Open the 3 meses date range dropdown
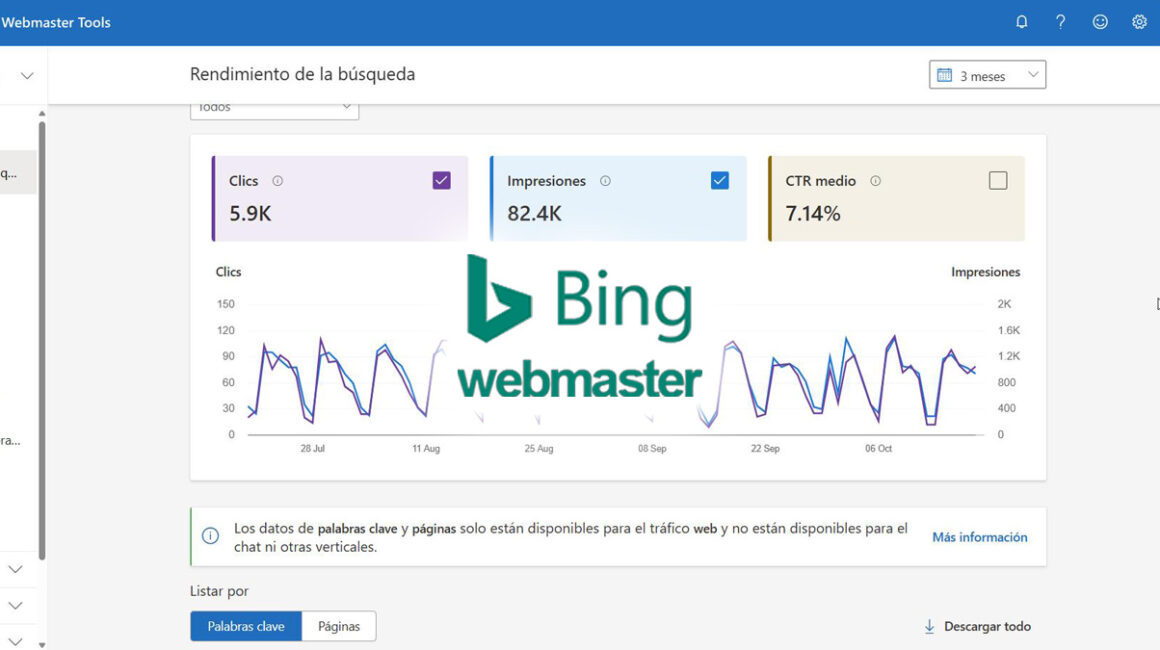This screenshot has height=650, width=1160. (987, 75)
